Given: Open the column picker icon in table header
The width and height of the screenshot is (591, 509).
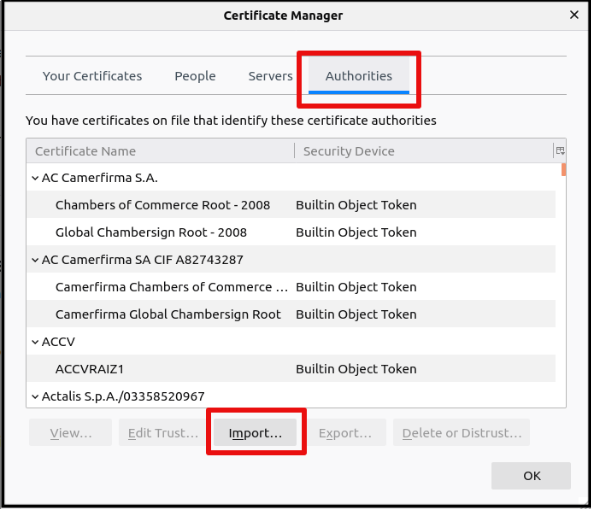Looking at the screenshot, I should (560, 151).
